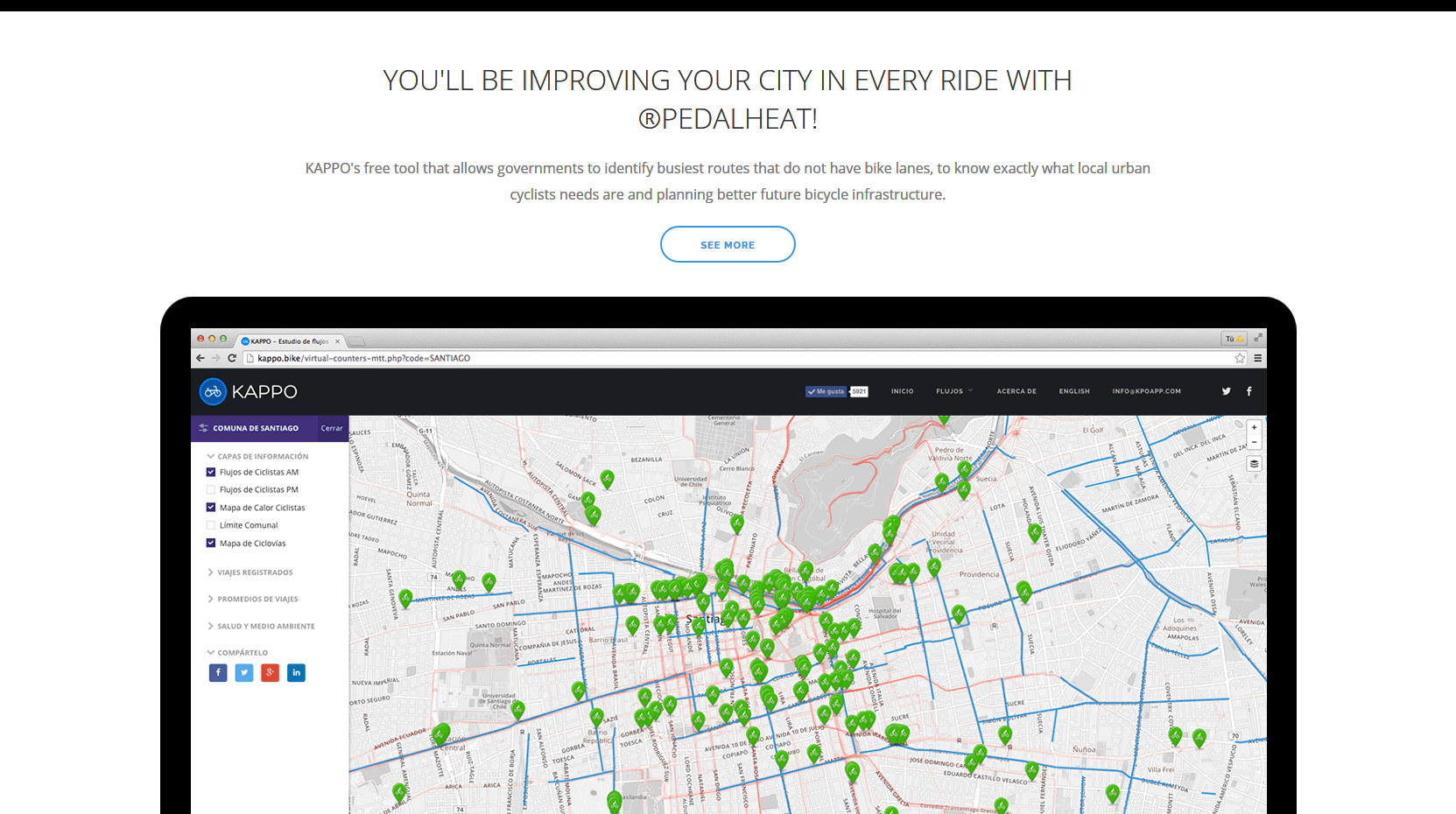Click Cerrar to close the sidebar
Image resolution: width=1456 pixels, height=814 pixels.
332,428
